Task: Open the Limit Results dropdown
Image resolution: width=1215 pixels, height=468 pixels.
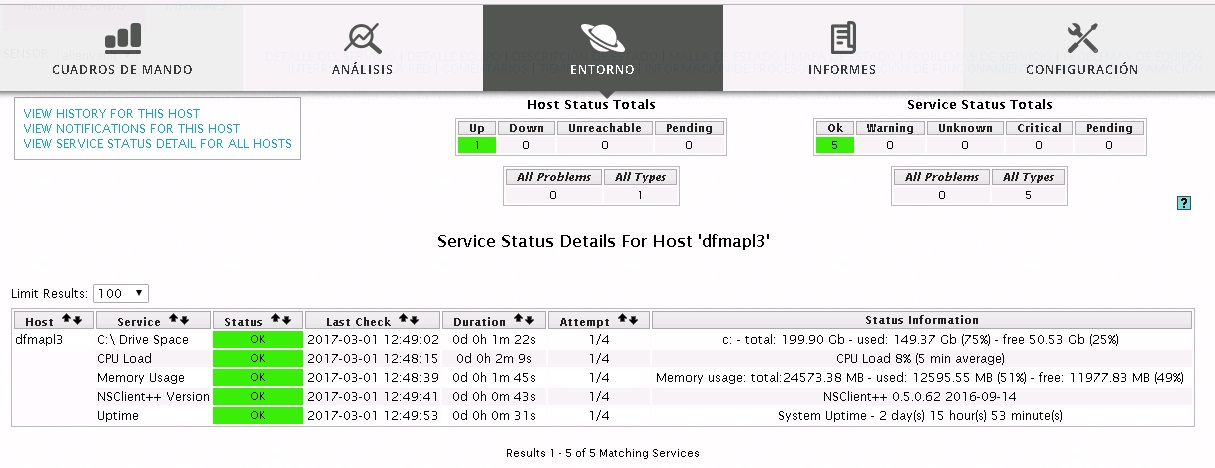Action: pos(120,293)
